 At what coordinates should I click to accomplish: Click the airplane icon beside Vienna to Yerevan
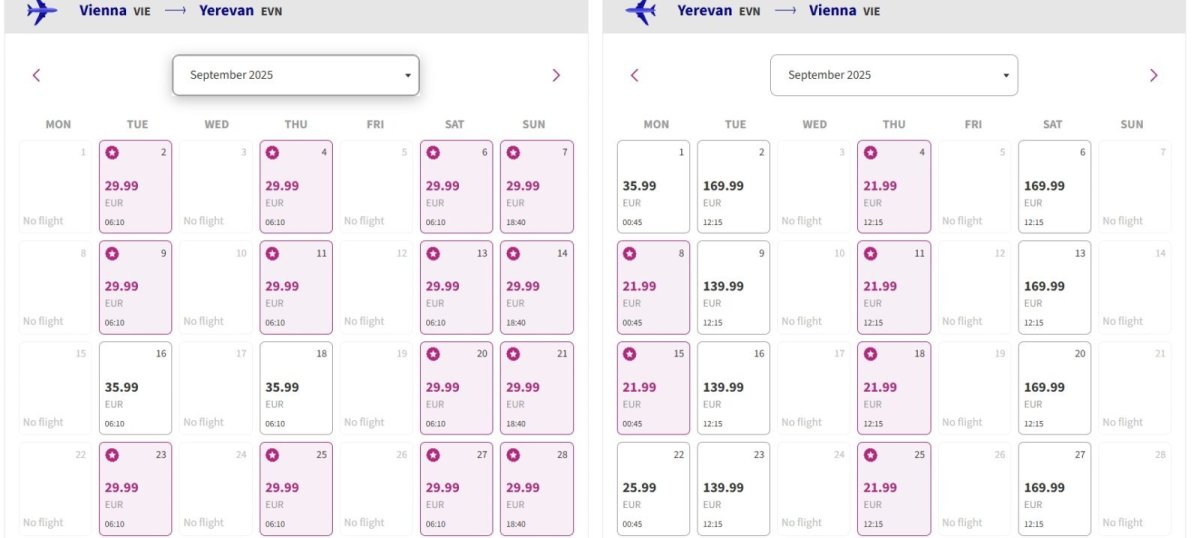click(x=41, y=12)
